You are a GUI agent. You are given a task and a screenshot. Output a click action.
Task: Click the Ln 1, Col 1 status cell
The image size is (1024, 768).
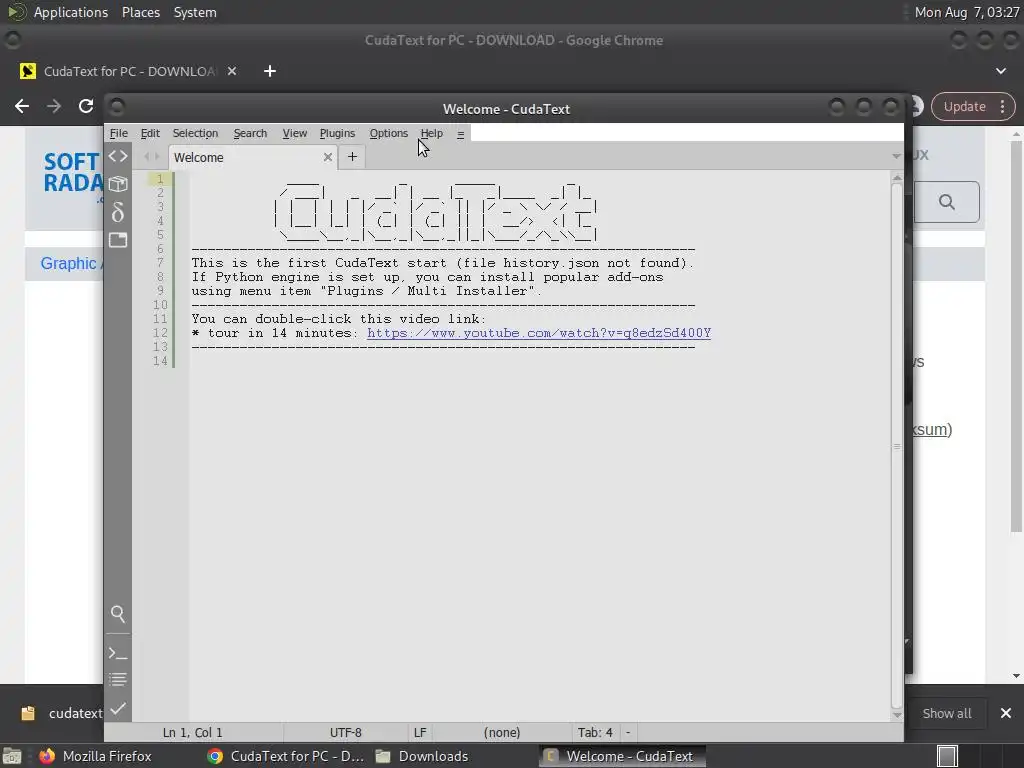(193, 733)
